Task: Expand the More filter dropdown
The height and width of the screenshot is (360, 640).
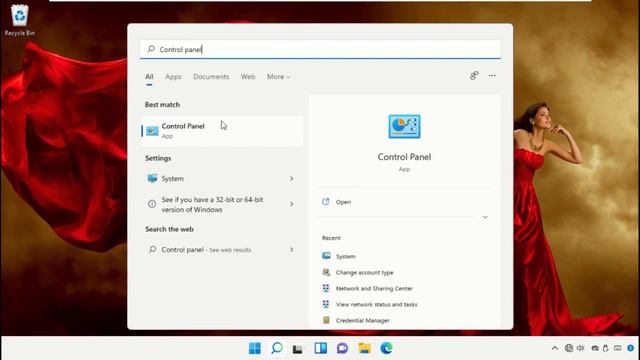Action: (278, 77)
